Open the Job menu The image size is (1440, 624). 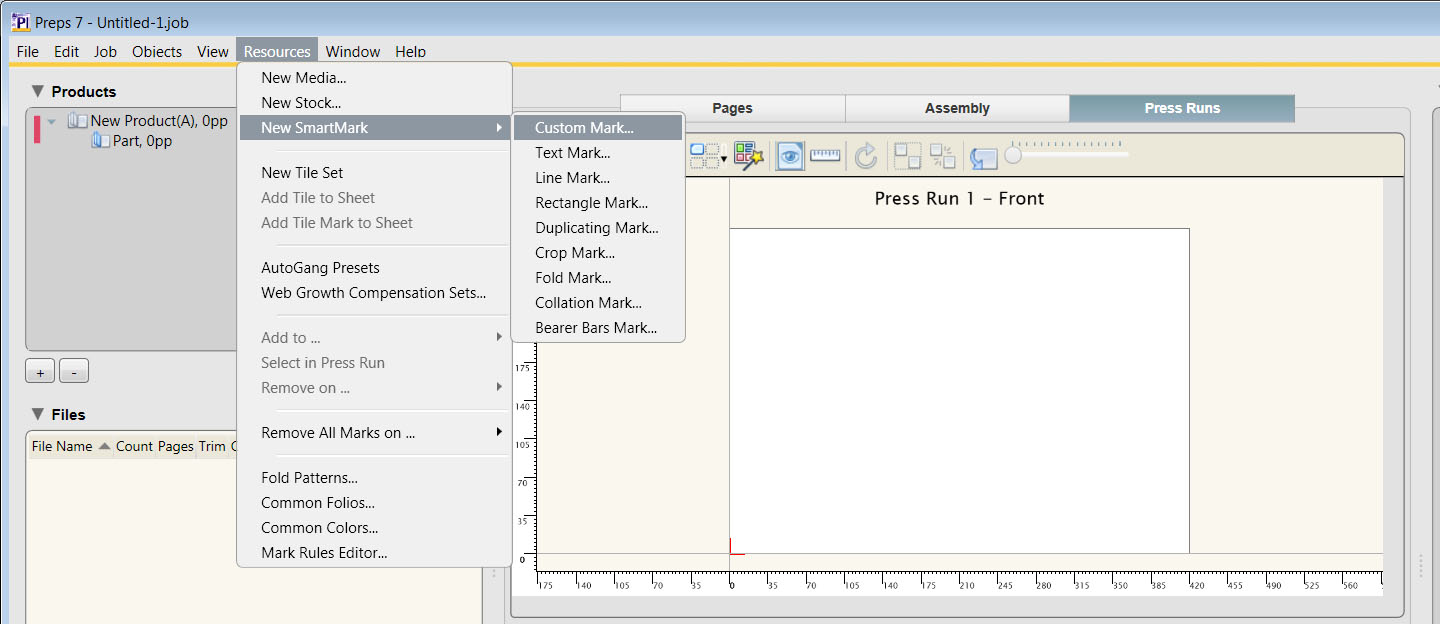click(105, 51)
